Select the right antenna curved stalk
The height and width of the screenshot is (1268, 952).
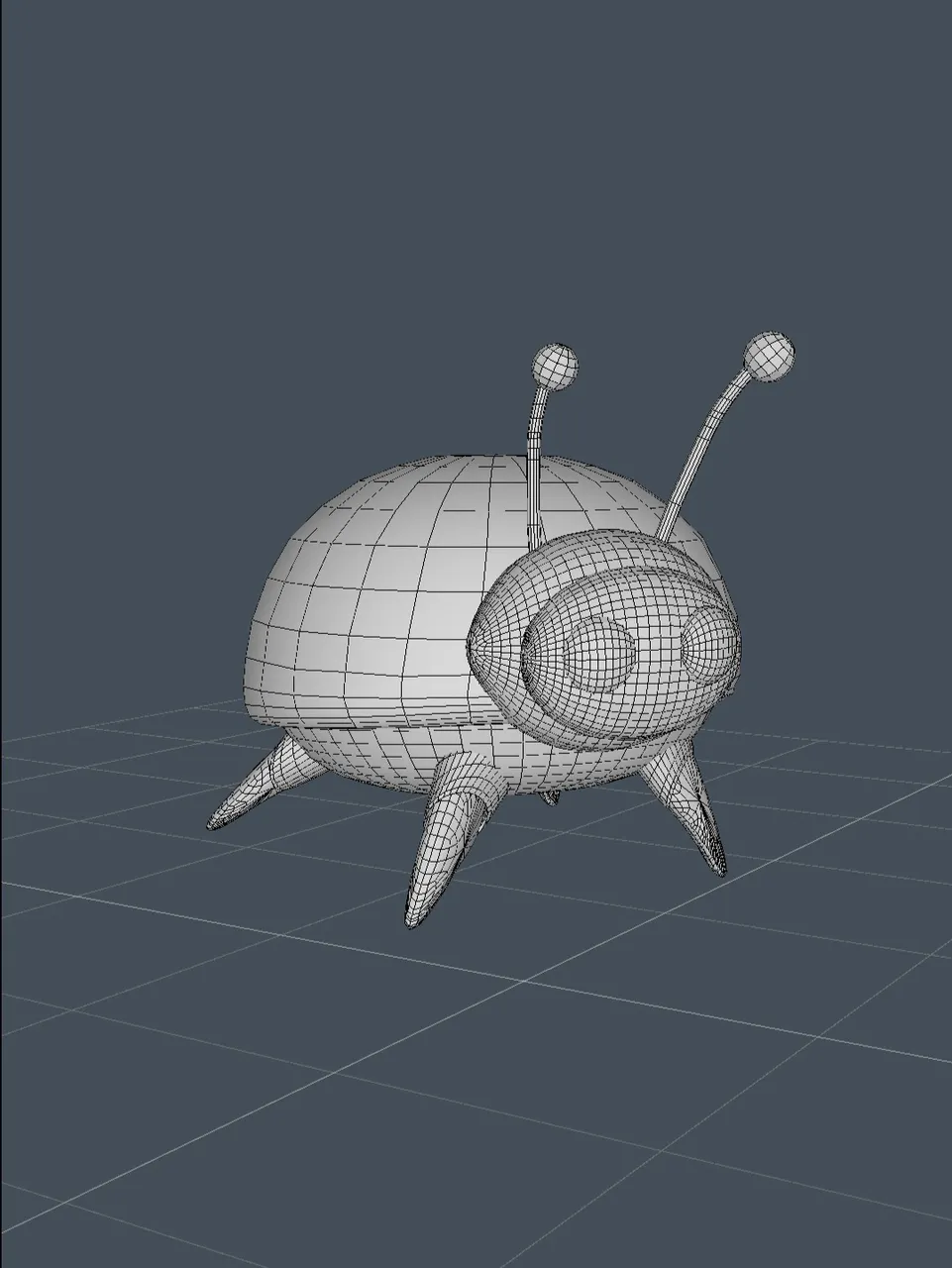703,456
